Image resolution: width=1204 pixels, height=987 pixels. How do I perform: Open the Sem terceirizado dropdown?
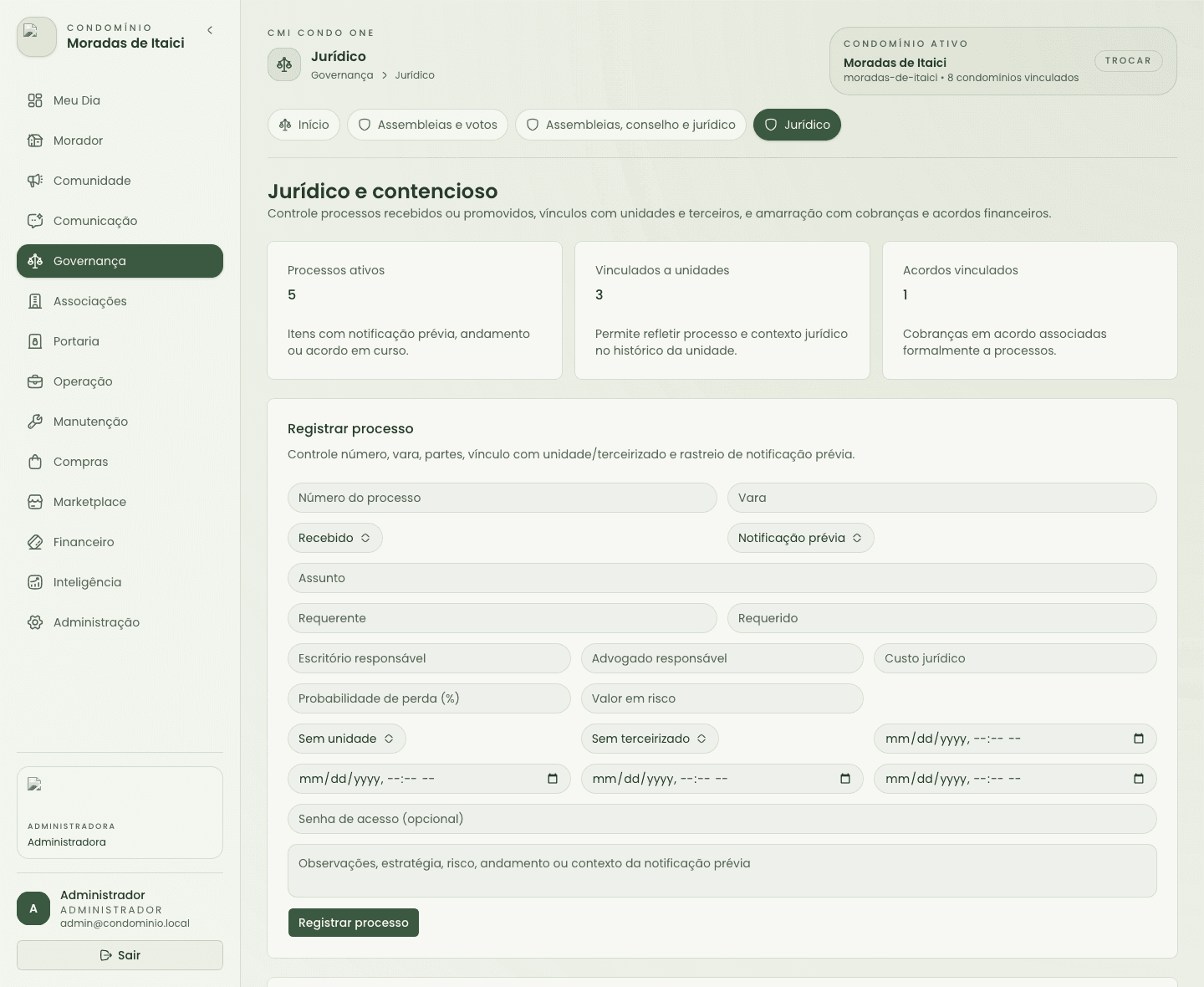(650, 739)
